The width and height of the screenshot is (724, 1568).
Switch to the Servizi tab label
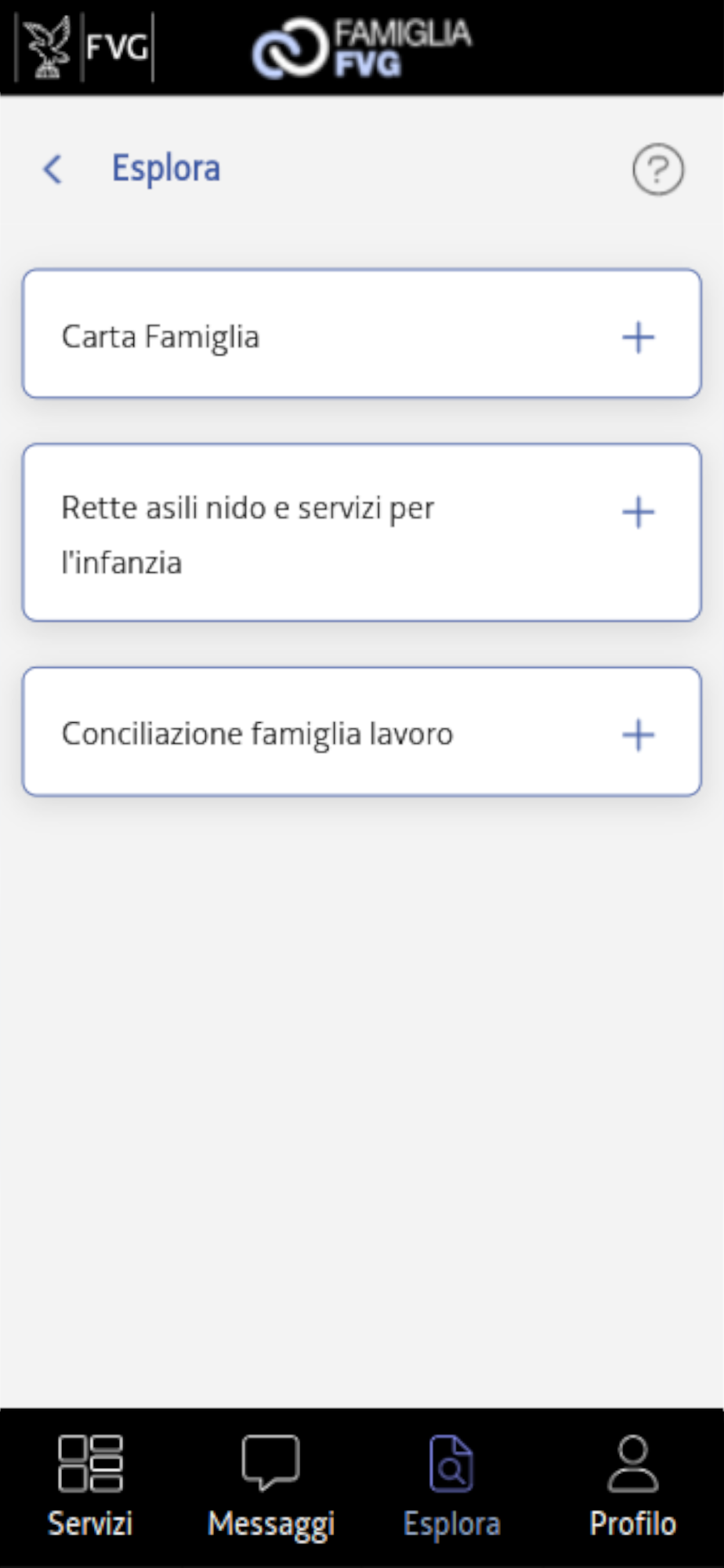point(90,1524)
